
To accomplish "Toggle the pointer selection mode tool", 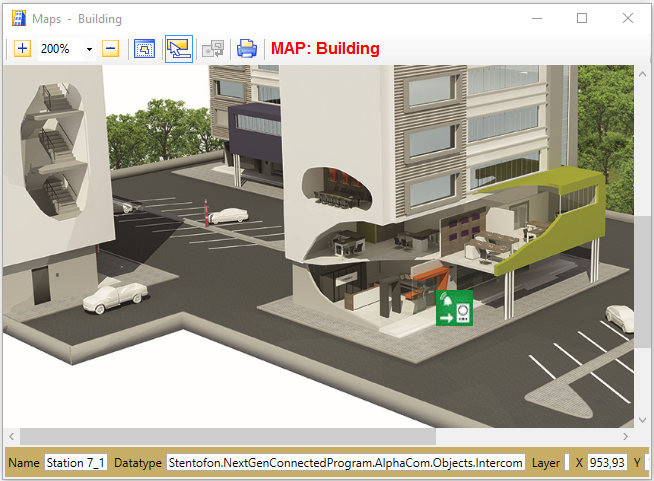I will pyautogui.click(x=179, y=48).
